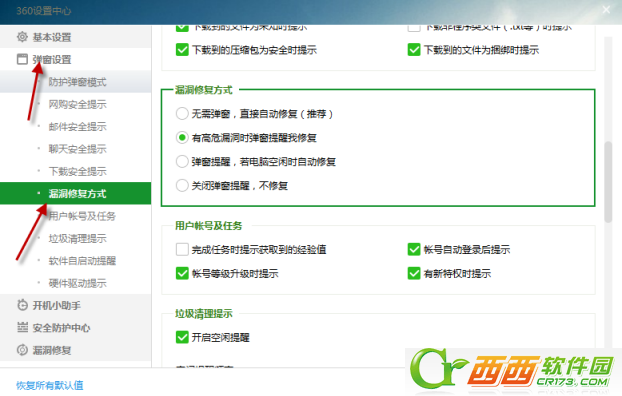Select 邮件安全提示 in the sidebar
The height and width of the screenshot is (396, 622).
click(75, 127)
